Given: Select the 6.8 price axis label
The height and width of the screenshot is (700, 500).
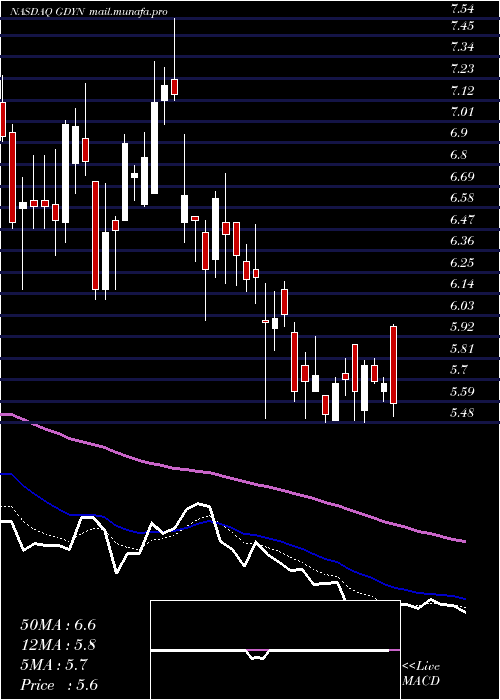Looking at the screenshot, I should pyautogui.click(x=459, y=155).
